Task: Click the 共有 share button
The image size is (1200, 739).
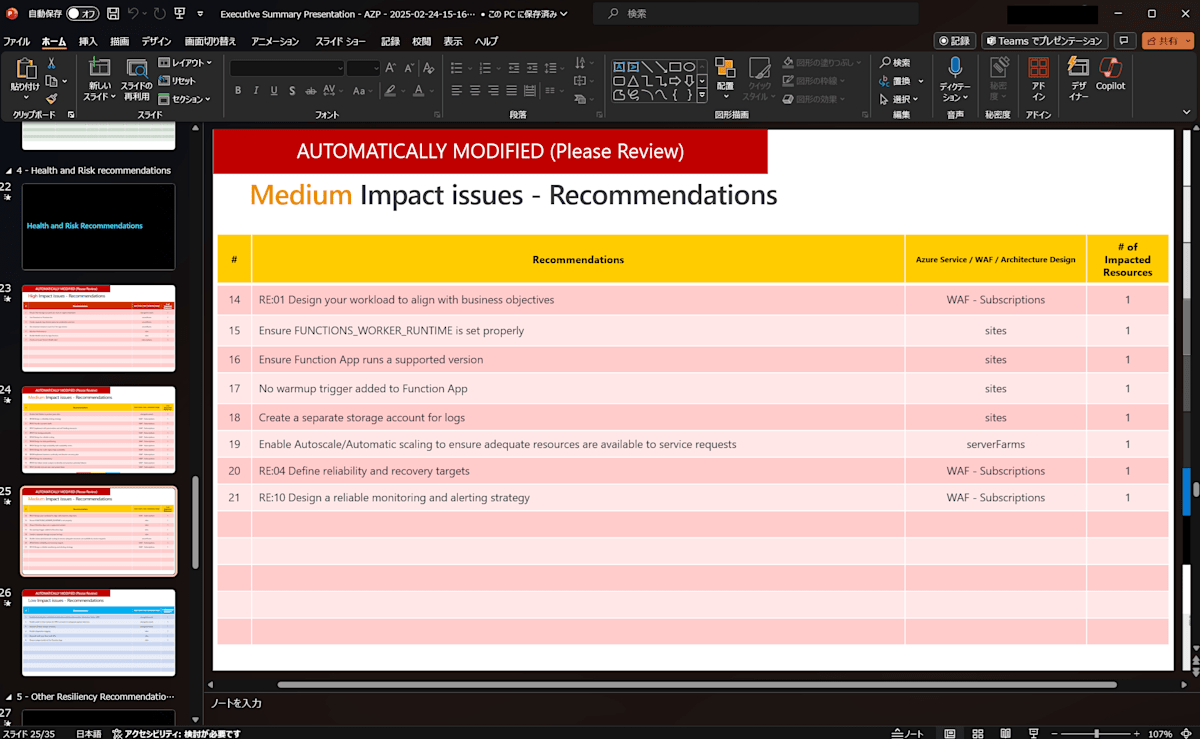Action: coord(1162,41)
